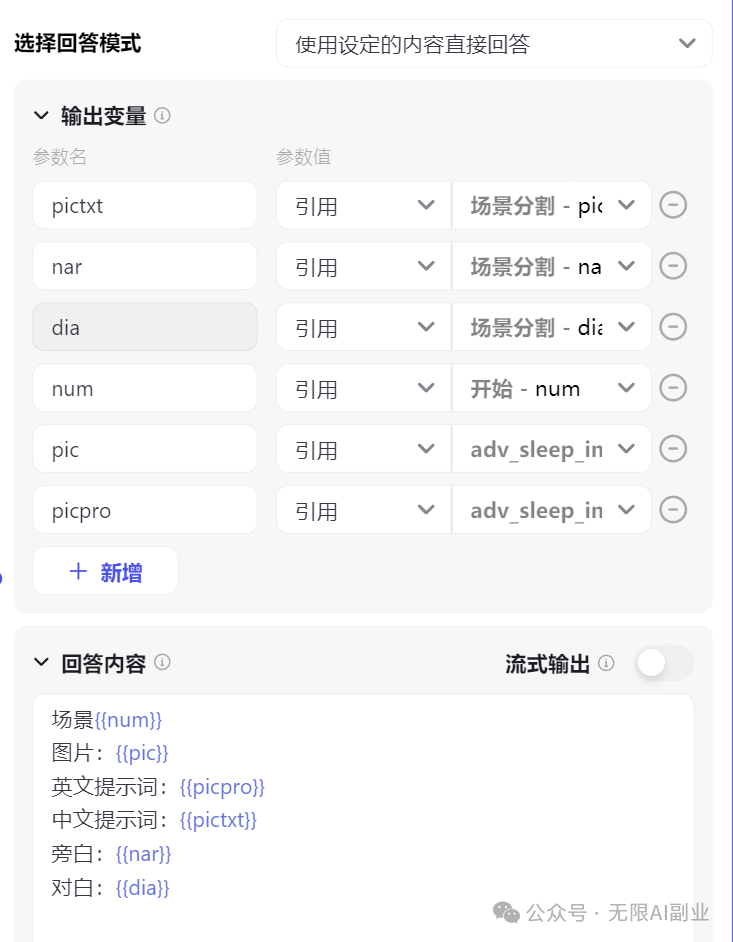Viewport: 733px width, 942px height.
Task: Click the dia parameter name field
Action: tap(145, 327)
